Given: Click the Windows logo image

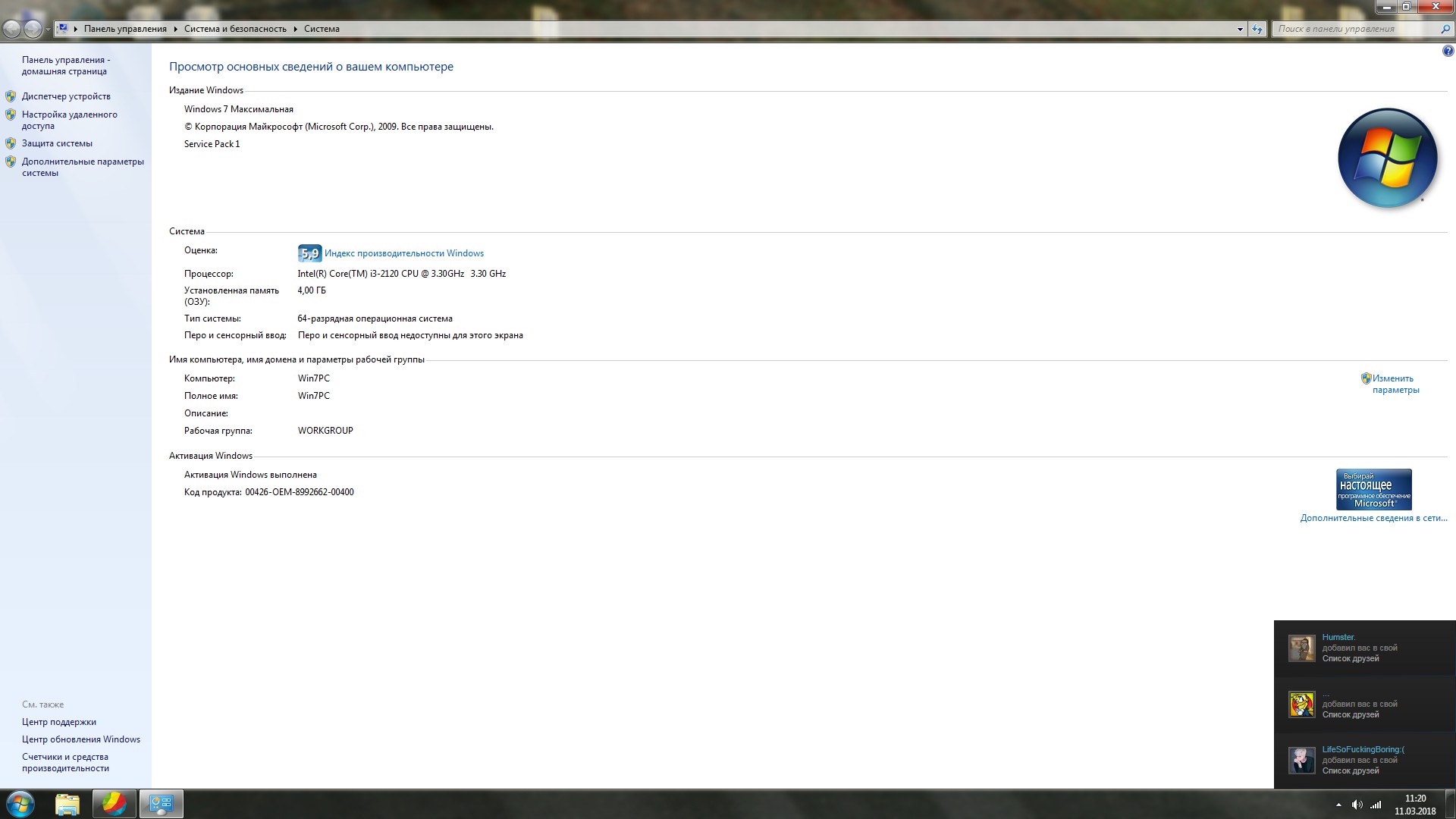Looking at the screenshot, I should pos(1388,158).
